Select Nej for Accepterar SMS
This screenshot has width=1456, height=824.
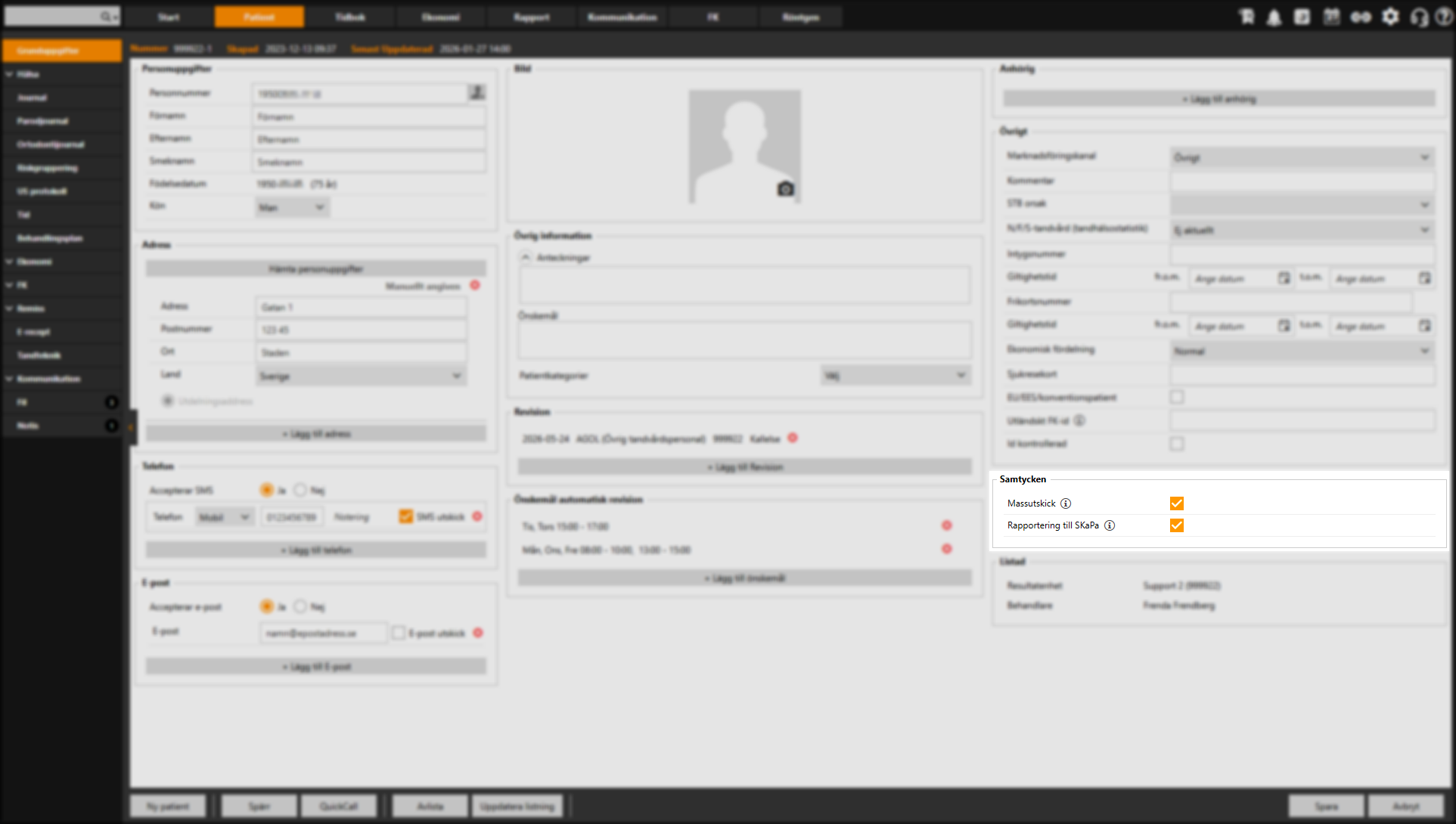300,491
